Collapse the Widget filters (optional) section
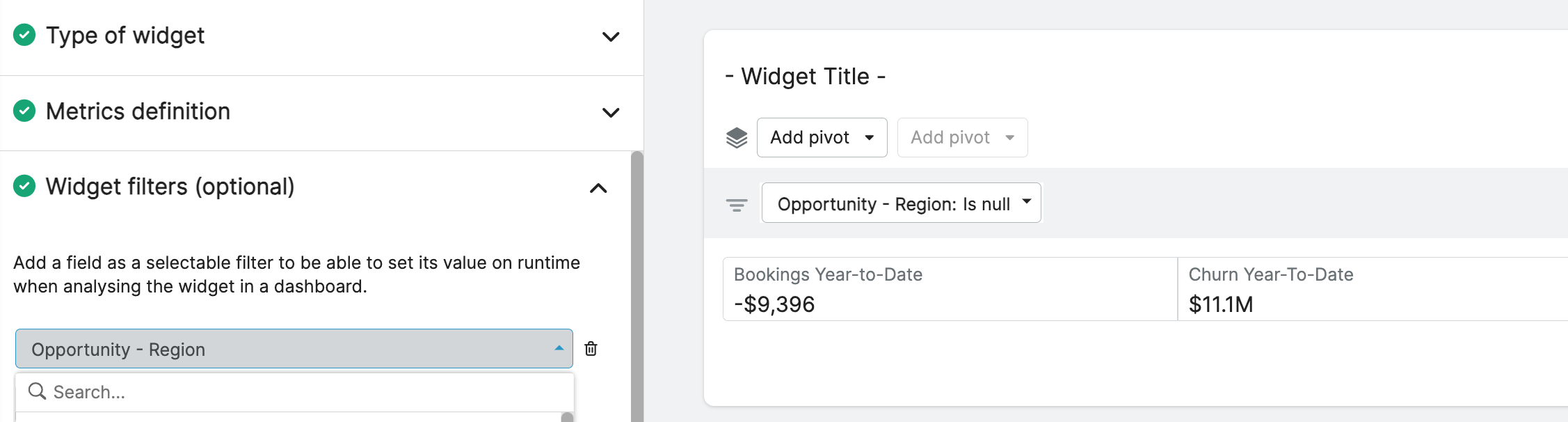Viewport: 1568px width, 422px height. [598, 188]
